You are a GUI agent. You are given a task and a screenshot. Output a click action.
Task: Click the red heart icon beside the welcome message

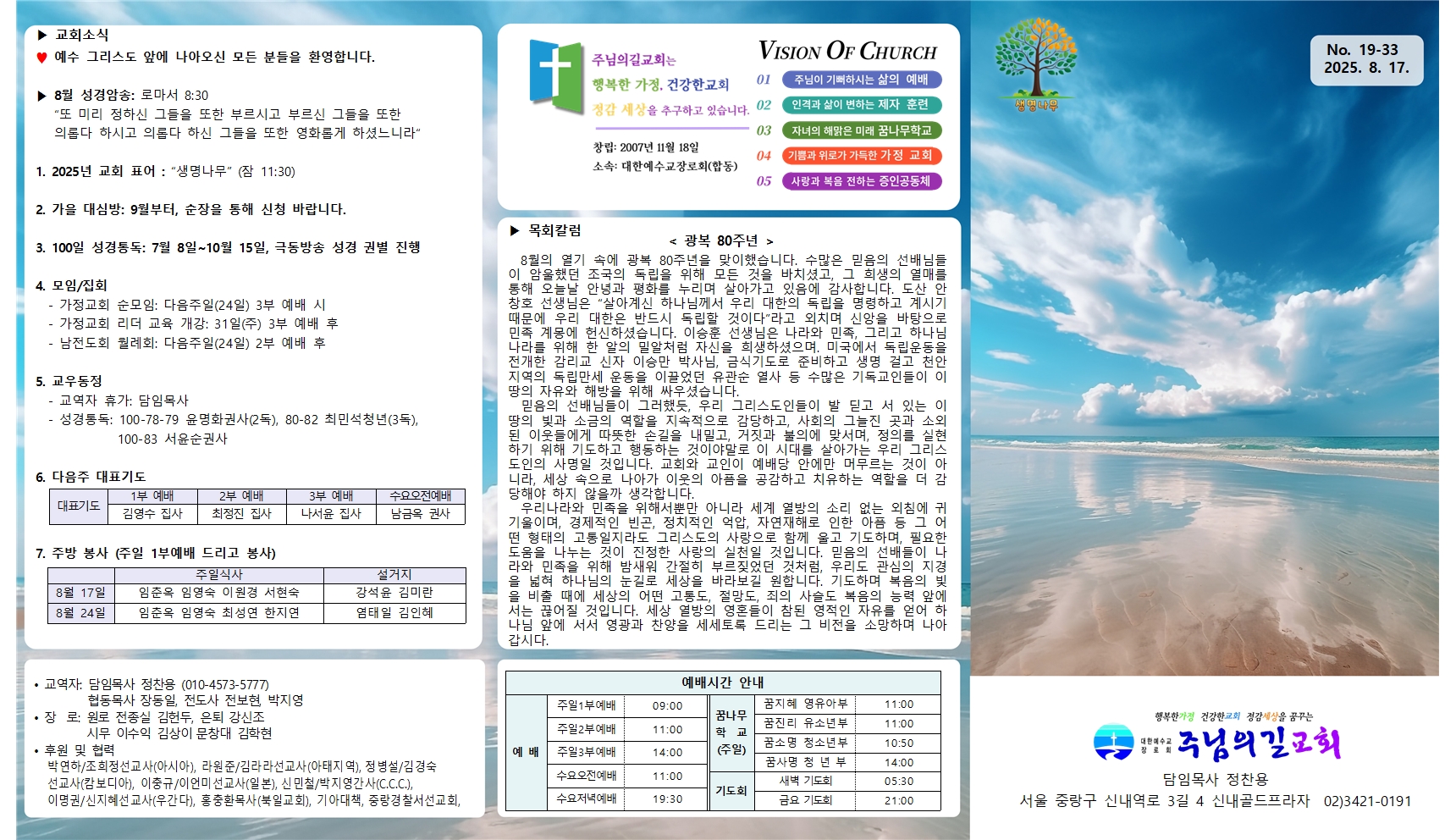click(x=41, y=58)
